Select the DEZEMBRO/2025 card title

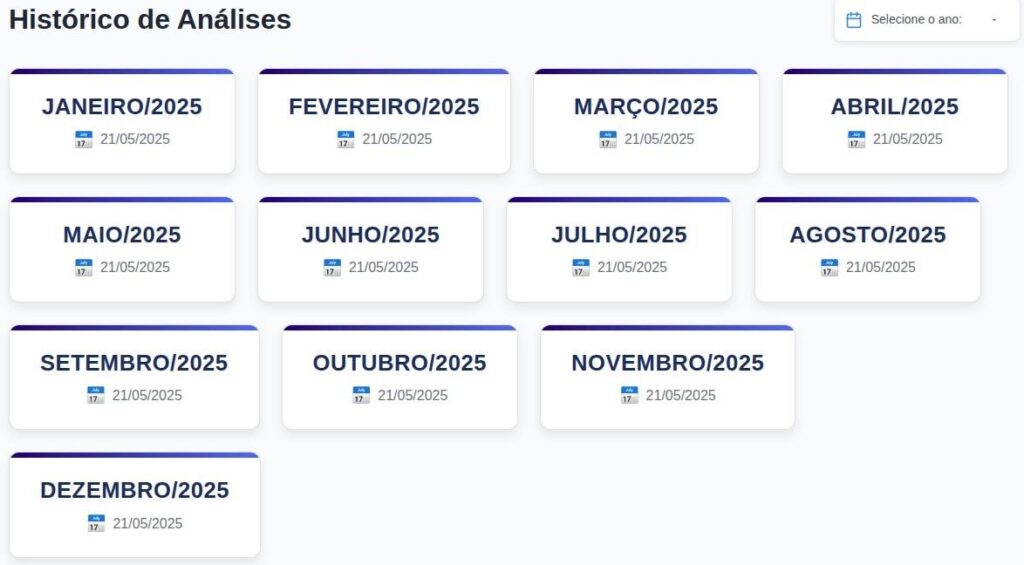pos(135,491)
